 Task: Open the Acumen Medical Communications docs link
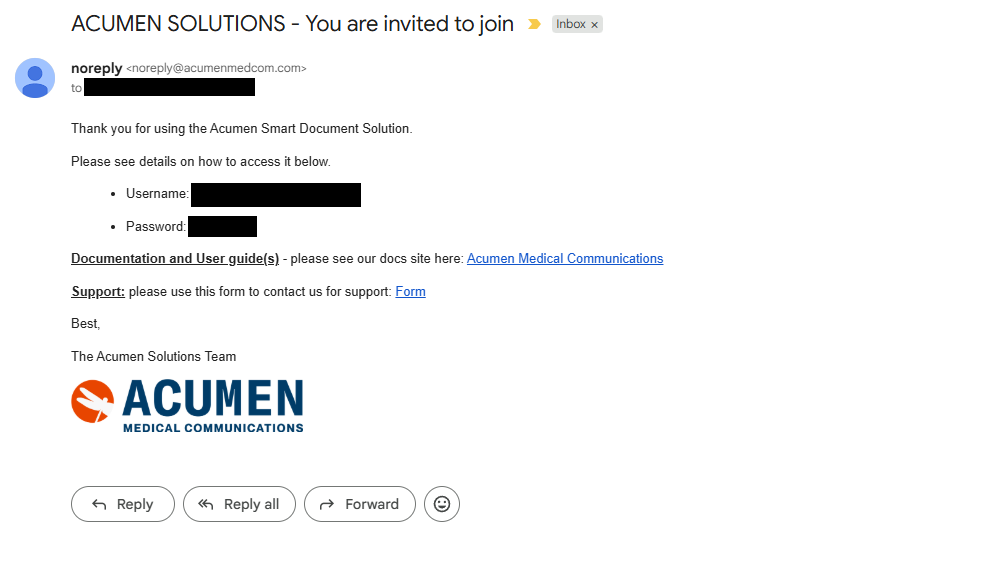pos(565,258)
